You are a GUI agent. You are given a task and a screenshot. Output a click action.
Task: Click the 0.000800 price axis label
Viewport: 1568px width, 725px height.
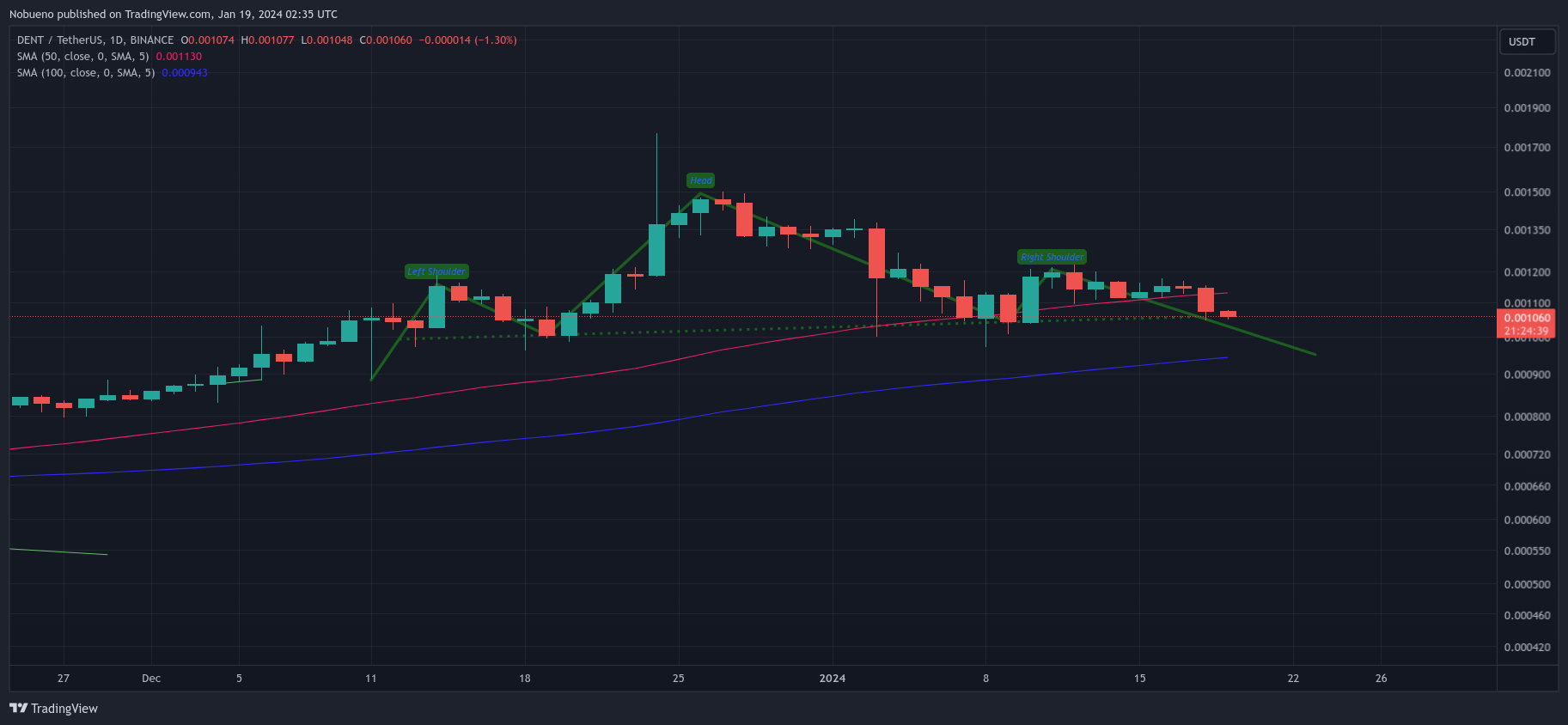(1527, 417)
